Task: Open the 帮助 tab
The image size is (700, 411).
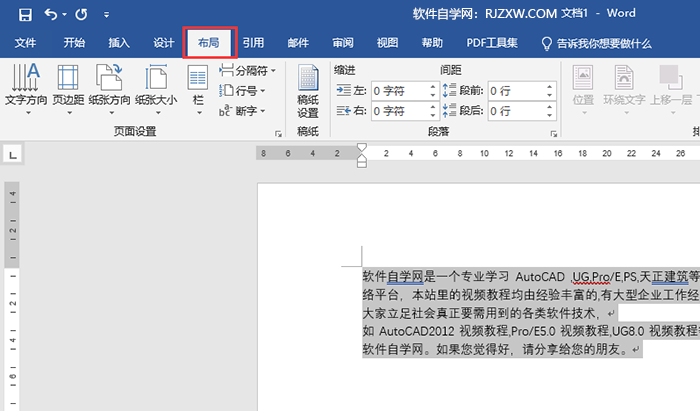Action: [432, 43]
